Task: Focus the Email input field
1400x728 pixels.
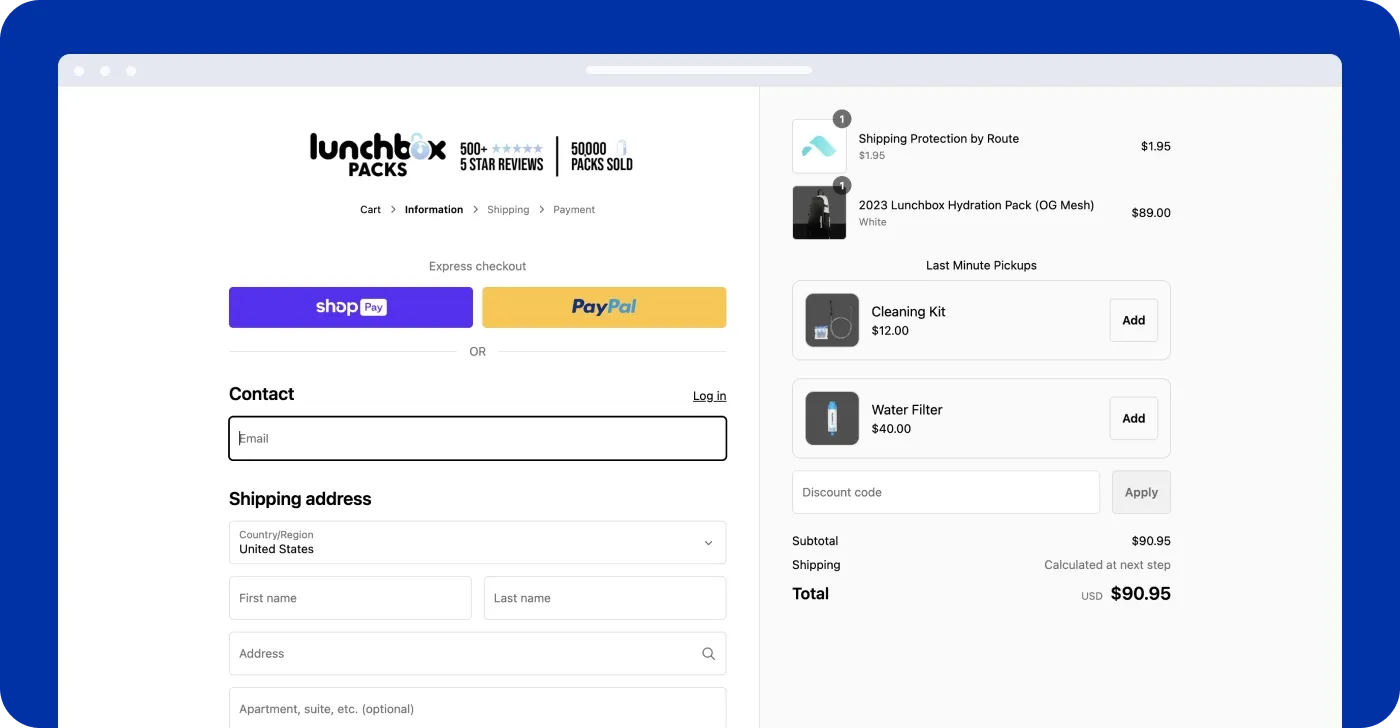Action: 477,438
